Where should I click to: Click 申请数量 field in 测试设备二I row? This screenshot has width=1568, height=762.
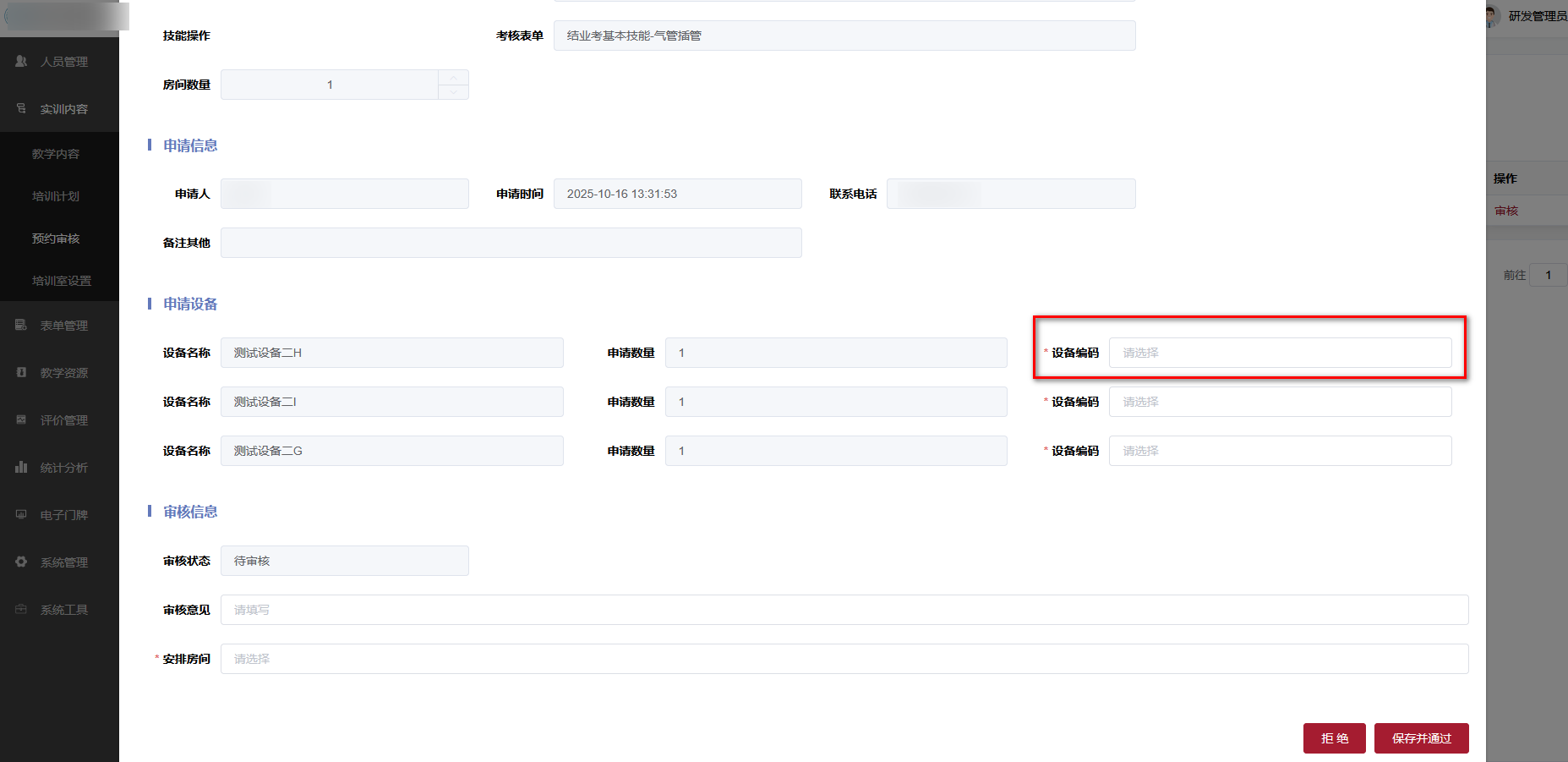coord(836,402)
